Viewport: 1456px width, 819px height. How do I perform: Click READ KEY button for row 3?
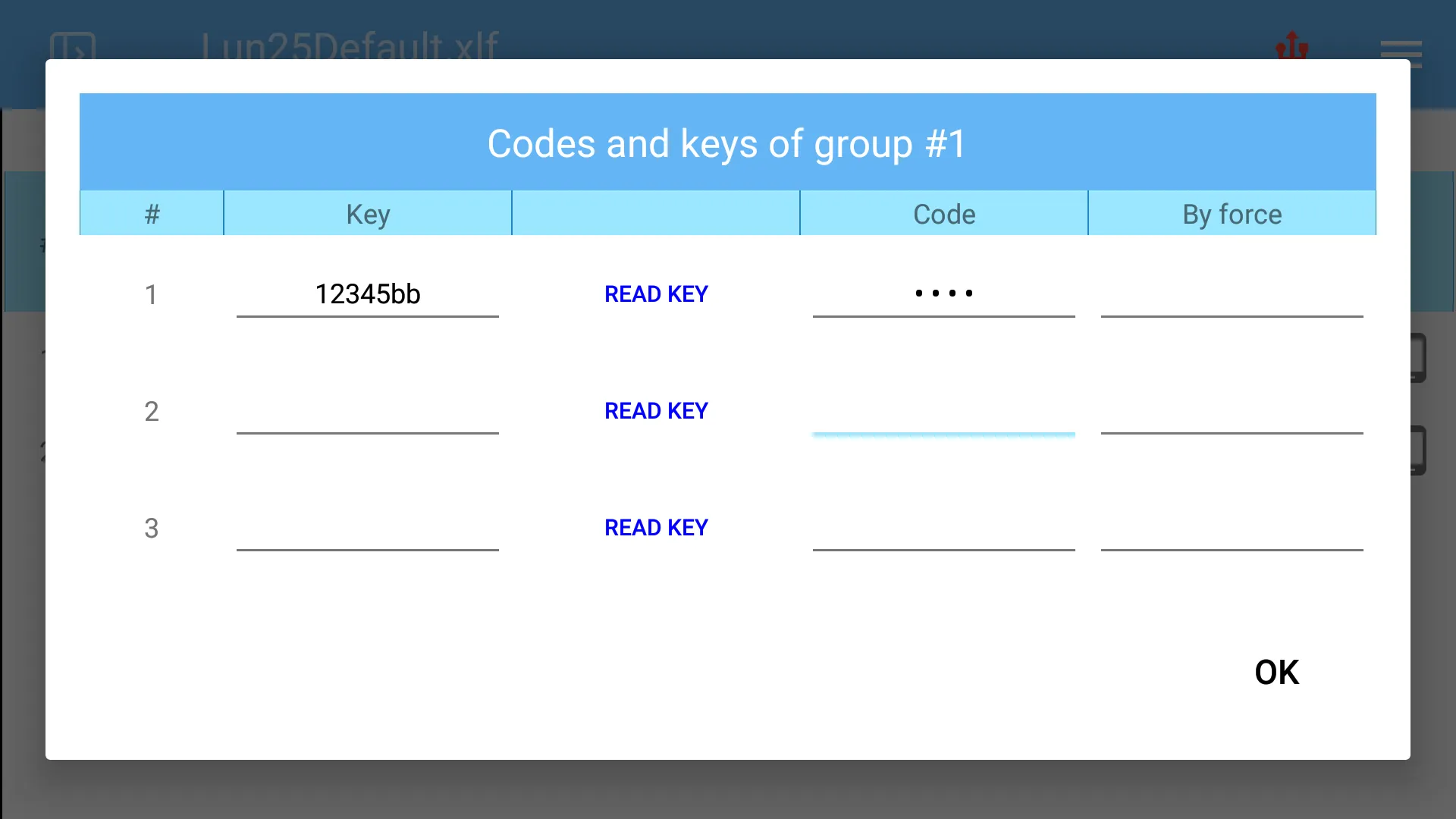coord(656,527)
